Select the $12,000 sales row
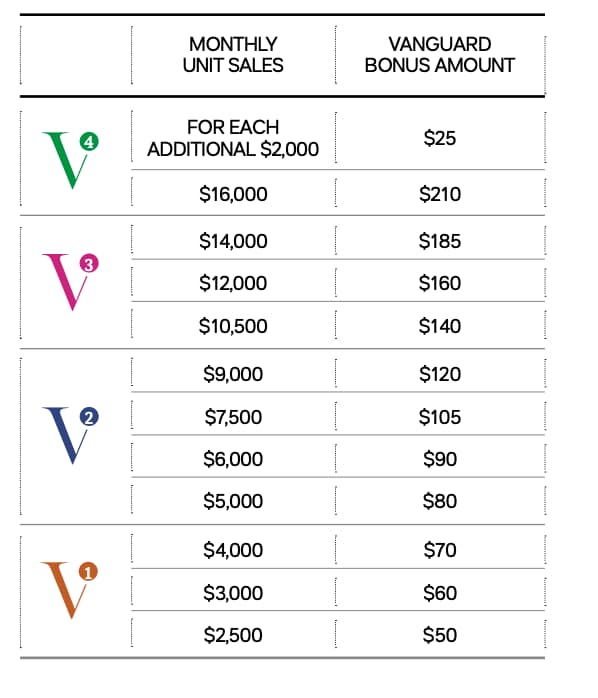This screenshot has width=598, height=698. click(x=338, y=283)
